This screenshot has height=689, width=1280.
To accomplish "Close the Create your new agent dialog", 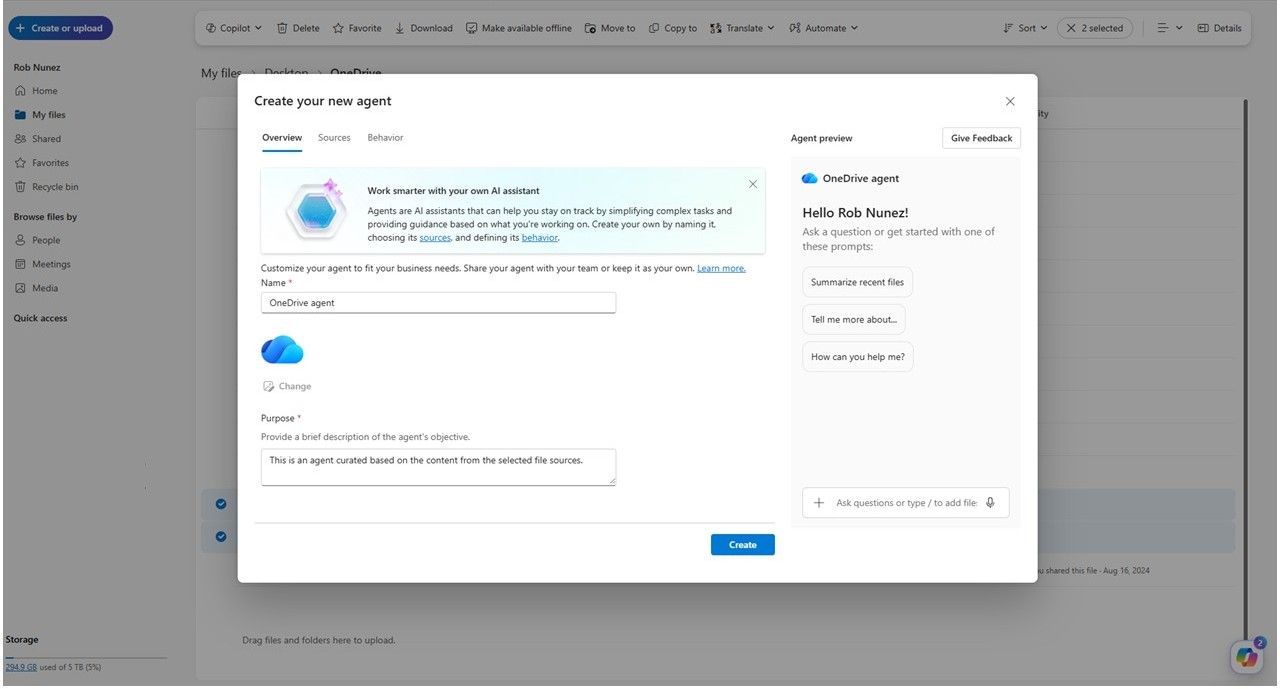I will pos(1010,101).
